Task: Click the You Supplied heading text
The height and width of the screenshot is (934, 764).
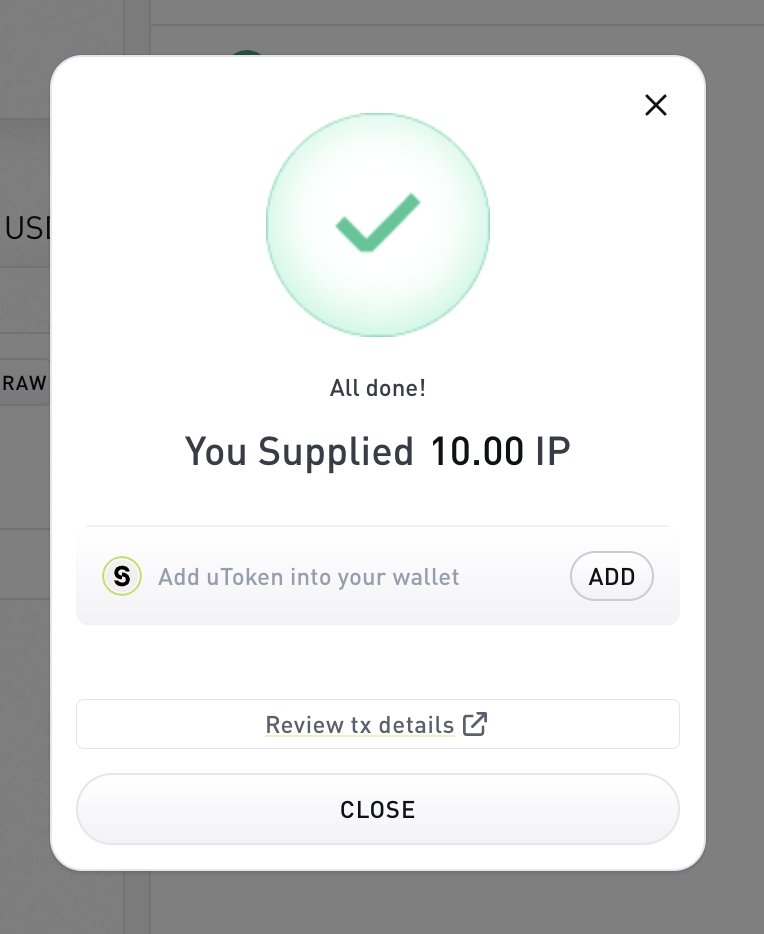Action: point(299,452)
